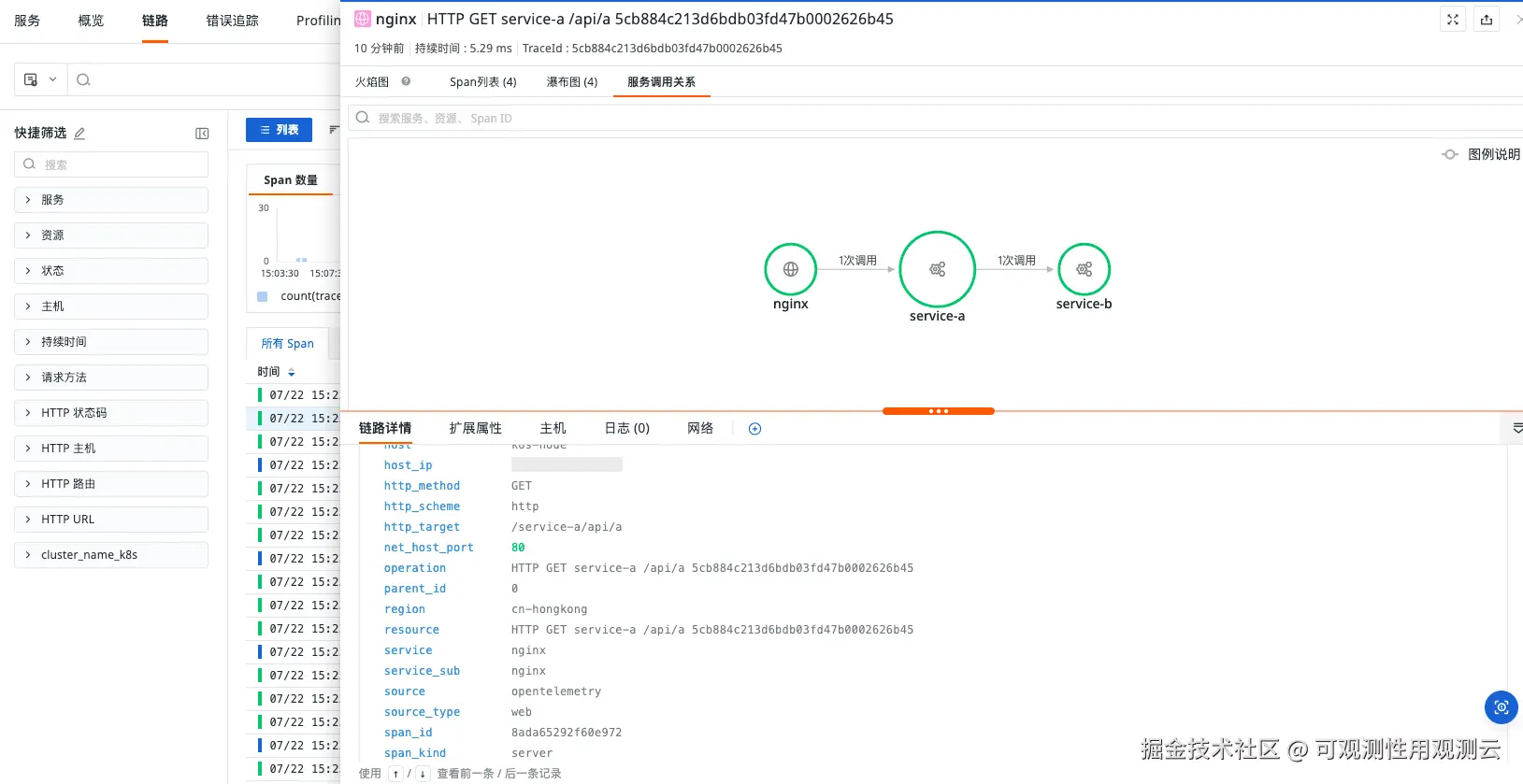This screenshot has height=784, width=1523.
Task: Expand the HTTP 状态码 filter group
Action: coord(111,413)
